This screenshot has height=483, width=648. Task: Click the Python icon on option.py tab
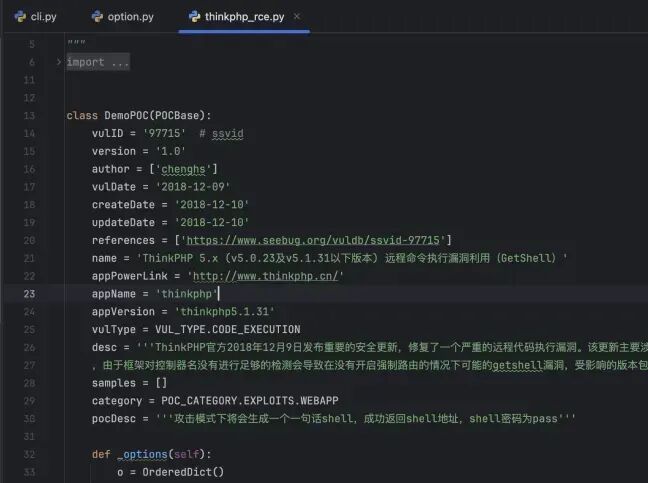pos(97,17)
